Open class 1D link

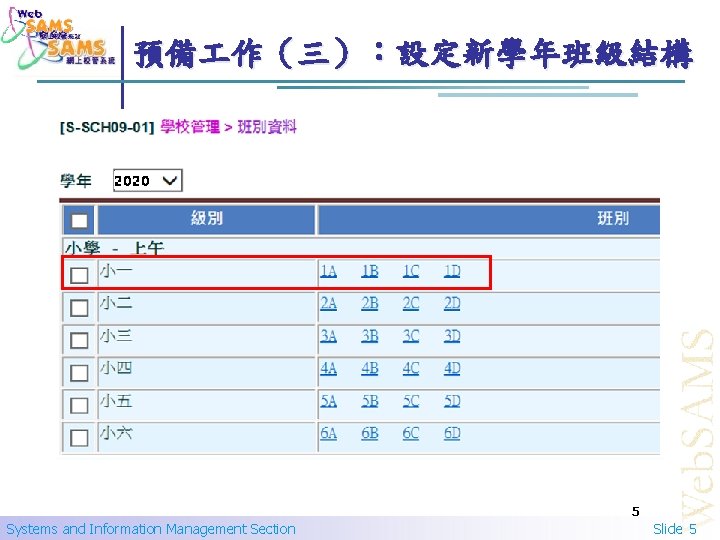(452, 271)
